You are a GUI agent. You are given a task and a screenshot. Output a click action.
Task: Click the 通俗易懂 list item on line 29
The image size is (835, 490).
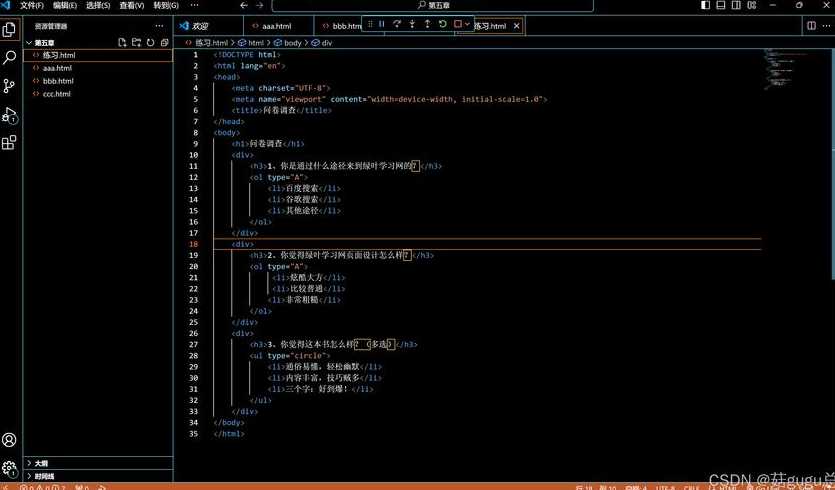point(302,367)
